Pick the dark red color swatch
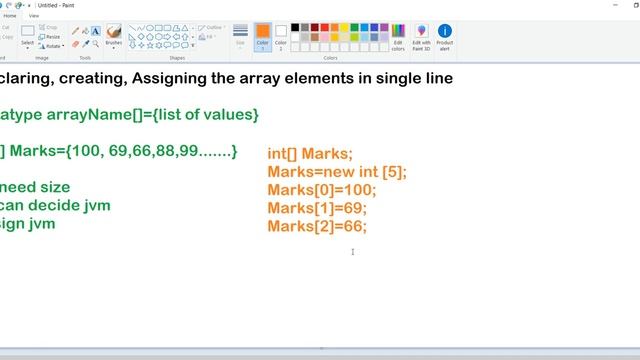This screenshot has height=360, width=640. pos(315,27)
